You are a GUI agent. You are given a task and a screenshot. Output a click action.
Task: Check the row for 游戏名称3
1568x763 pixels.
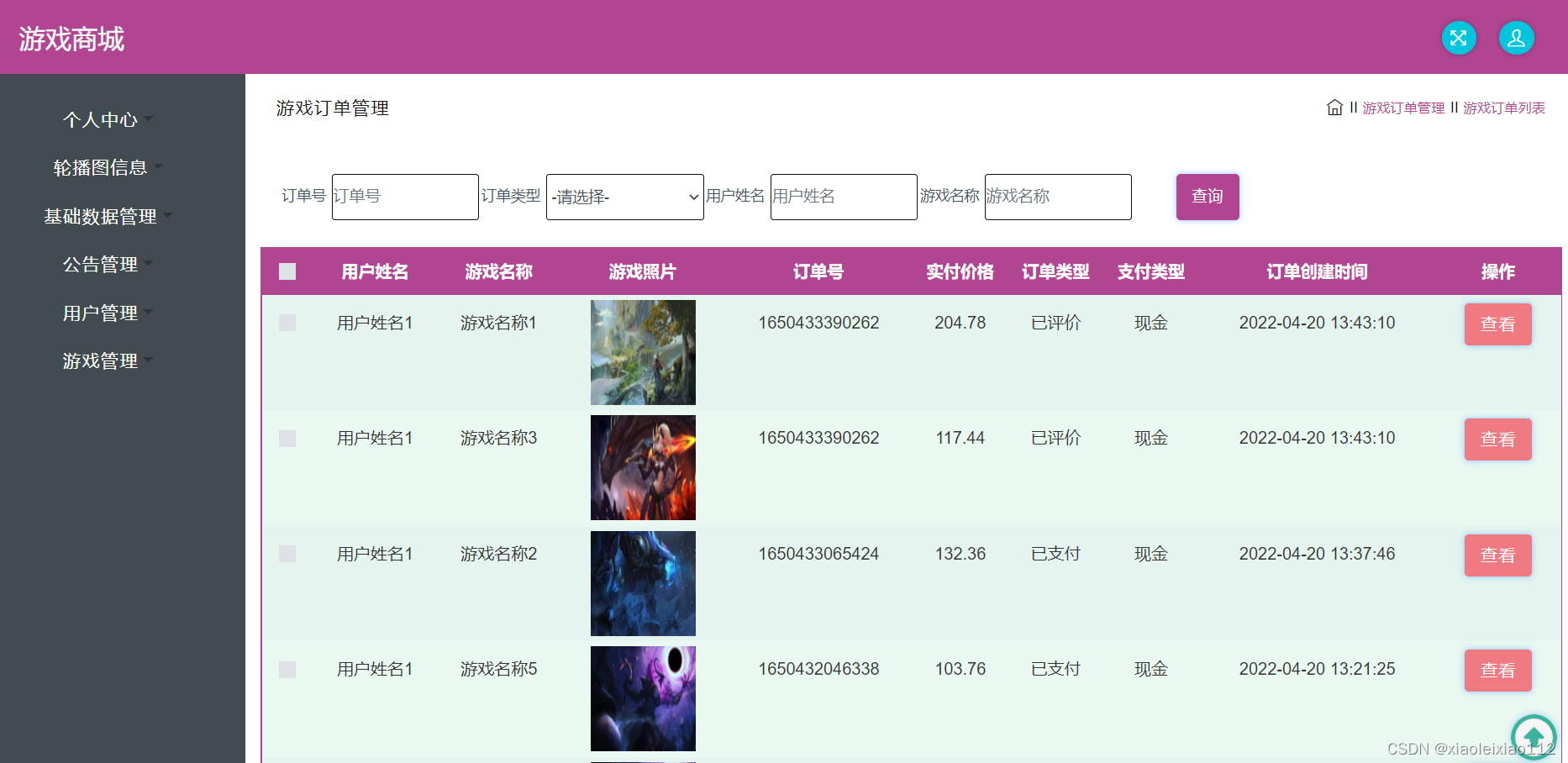pyautogui.click(x=287, y=439)
